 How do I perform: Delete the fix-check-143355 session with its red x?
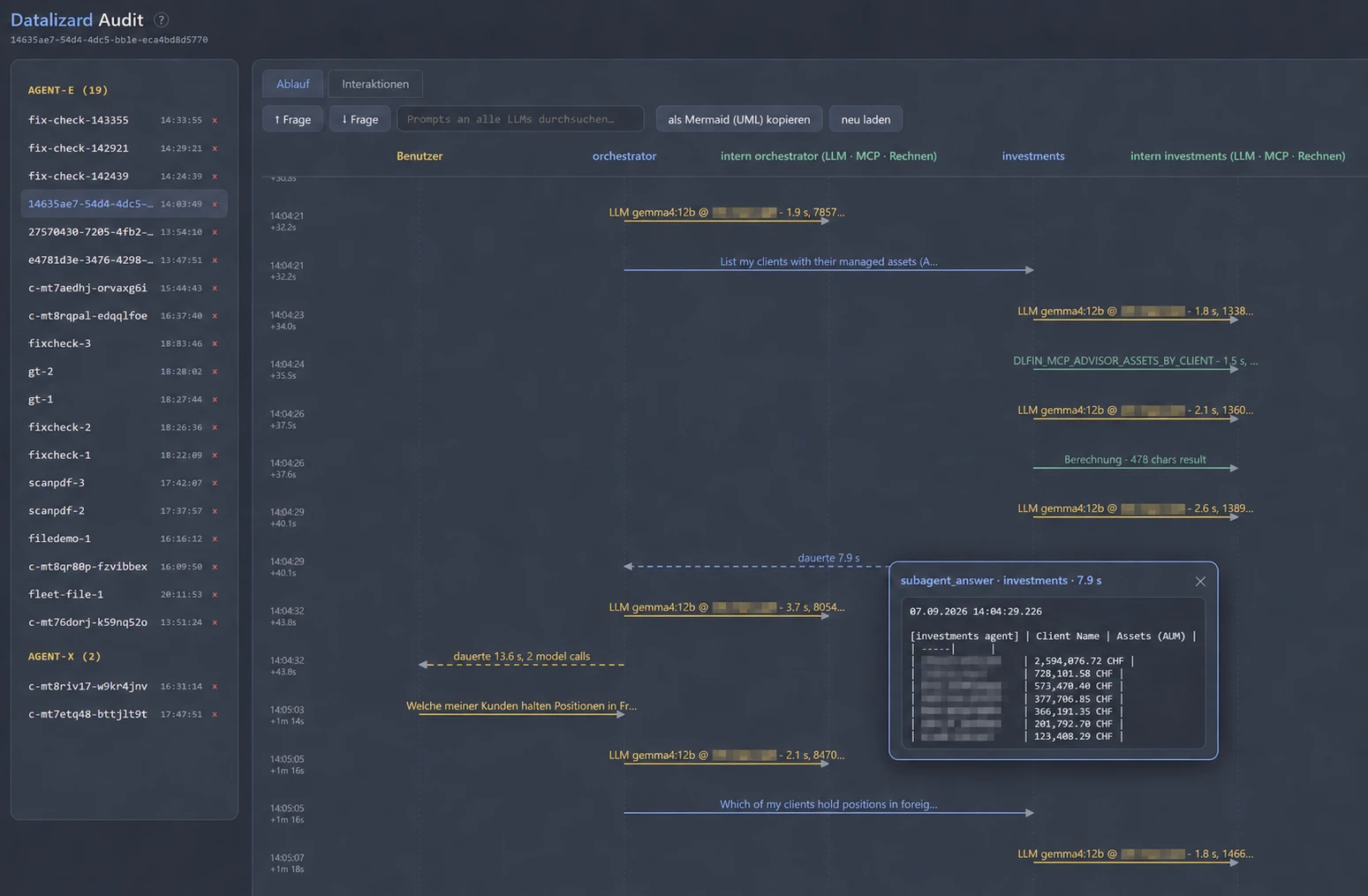tap(215, 120)
